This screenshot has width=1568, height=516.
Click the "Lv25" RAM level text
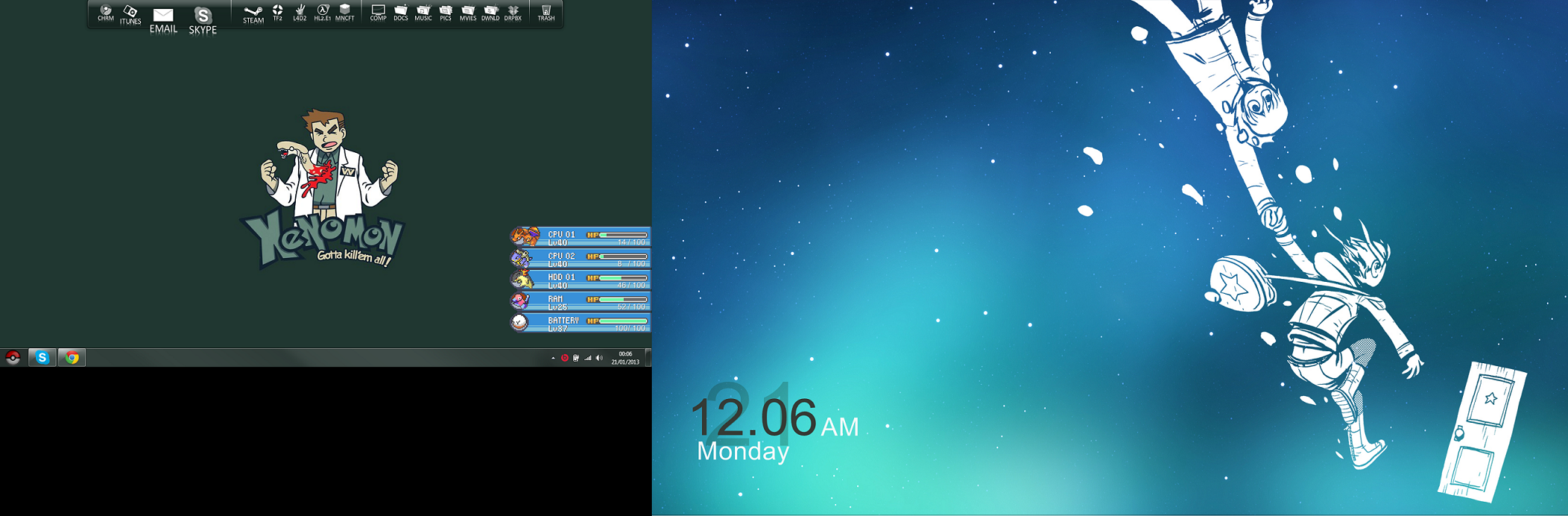pyautogui.click(x=557, y=307)
